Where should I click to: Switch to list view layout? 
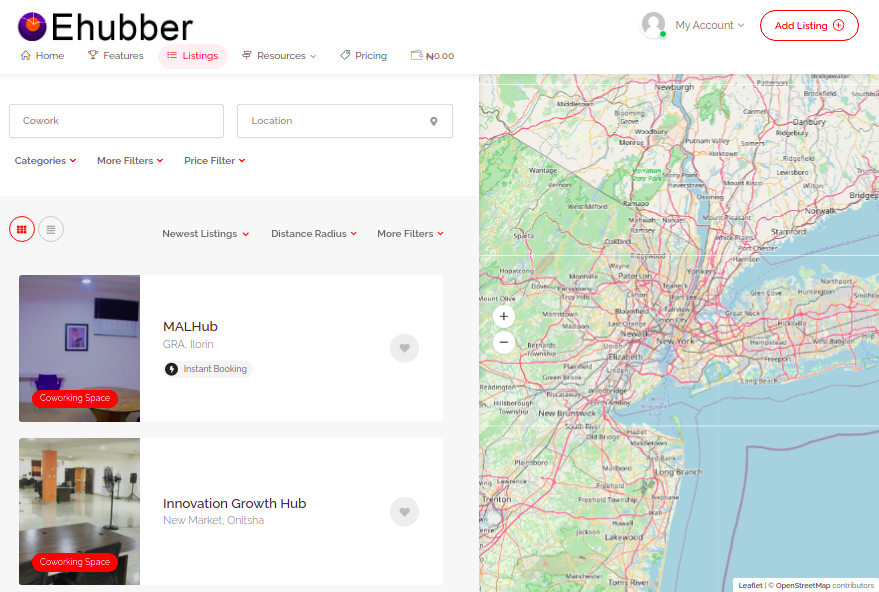(x=50, y=229)
